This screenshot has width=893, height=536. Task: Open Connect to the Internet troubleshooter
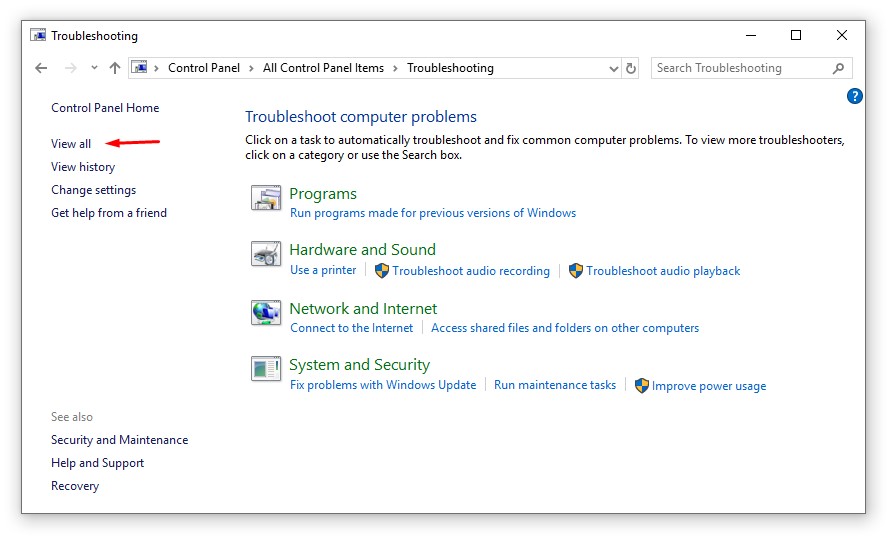(351, 328)
